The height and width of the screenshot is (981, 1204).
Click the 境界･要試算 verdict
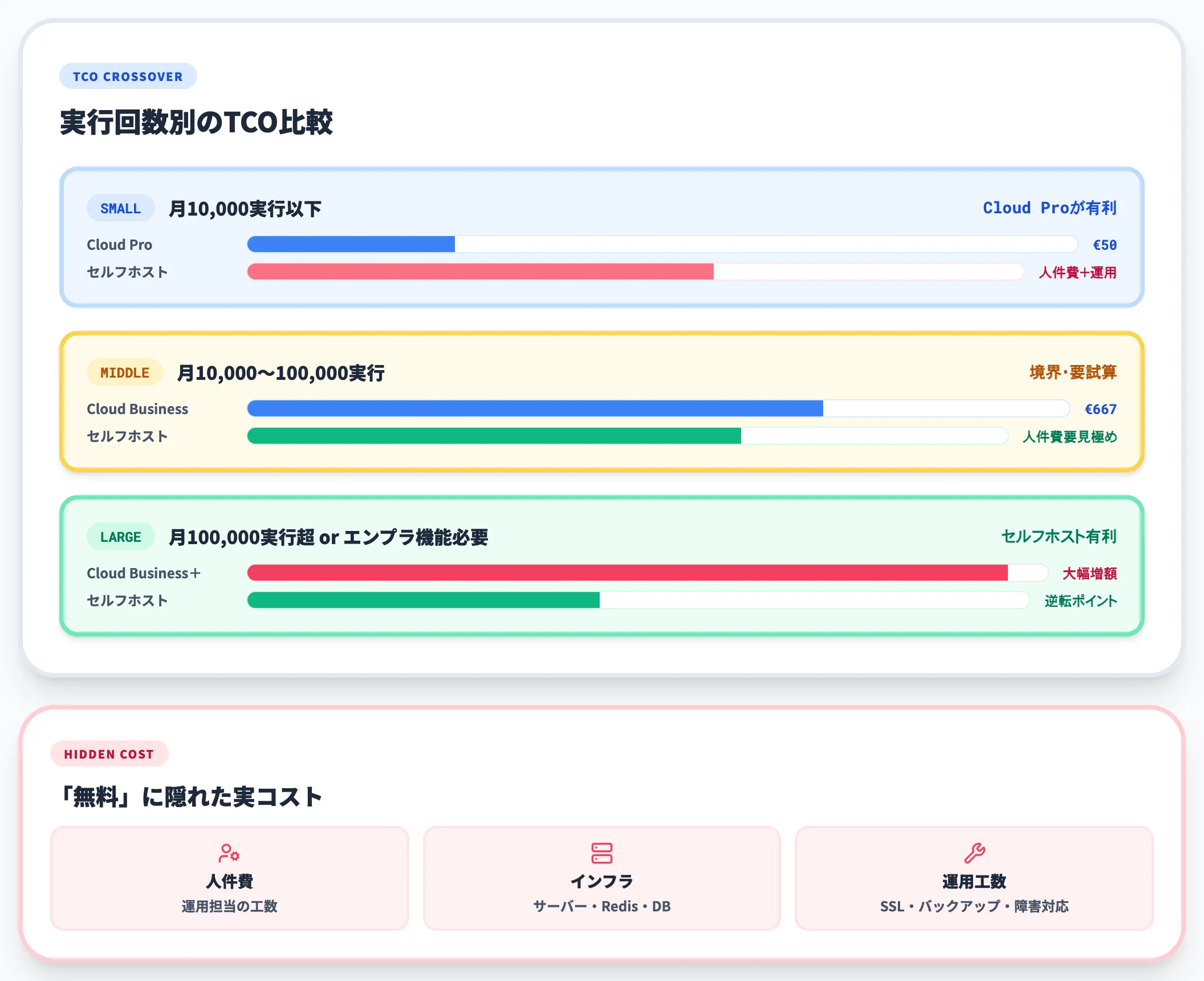point(1073,372)
